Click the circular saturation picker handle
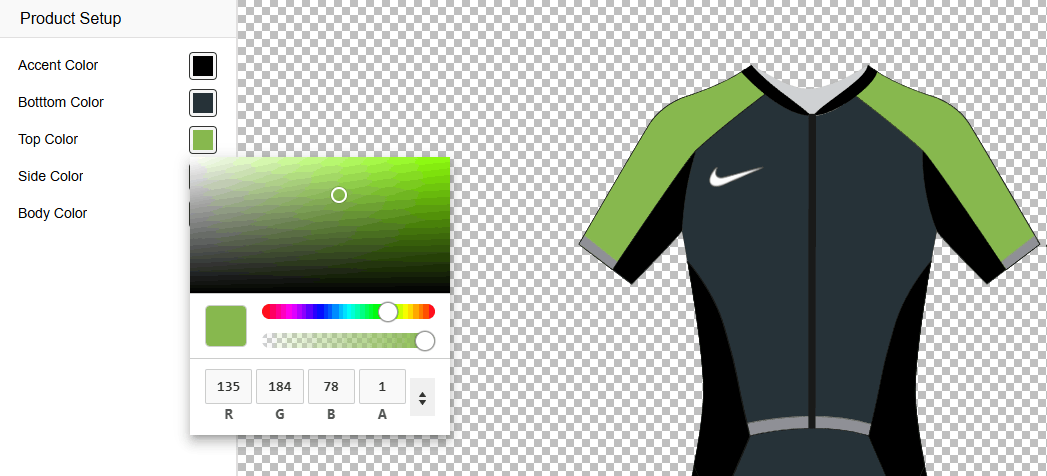The image size is (1047, 476). point(339,195)
